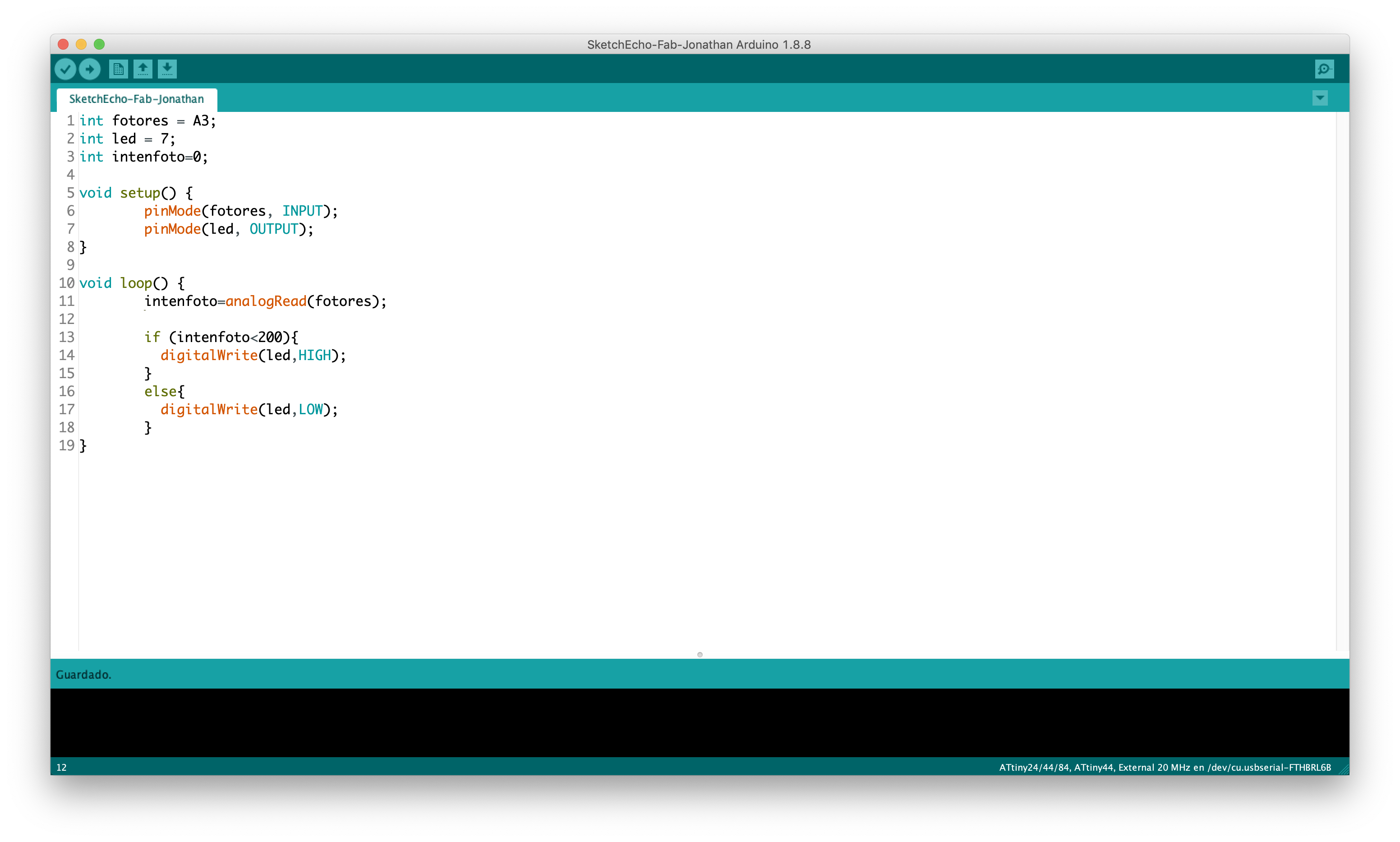The height and width of the screenshot is (842, 1400).
Task: Click the closing brace on line 19
Action: (x=83, y=446)
